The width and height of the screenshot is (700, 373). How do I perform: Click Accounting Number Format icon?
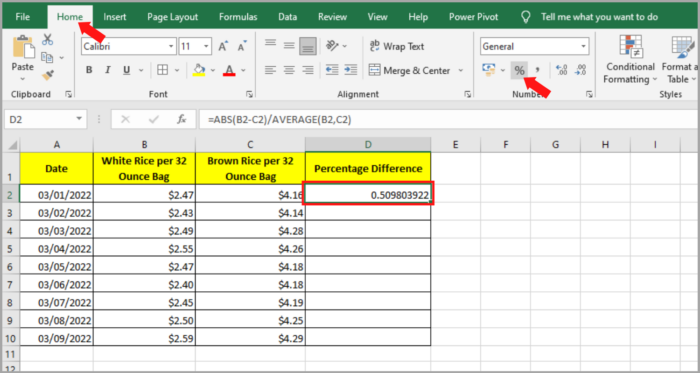coord(489,70)
